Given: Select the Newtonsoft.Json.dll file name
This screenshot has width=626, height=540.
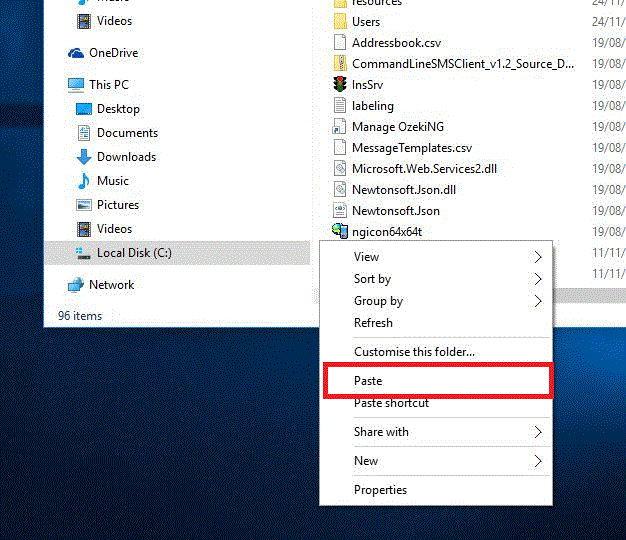Looking at the screenshot, I should pos(404,190).
